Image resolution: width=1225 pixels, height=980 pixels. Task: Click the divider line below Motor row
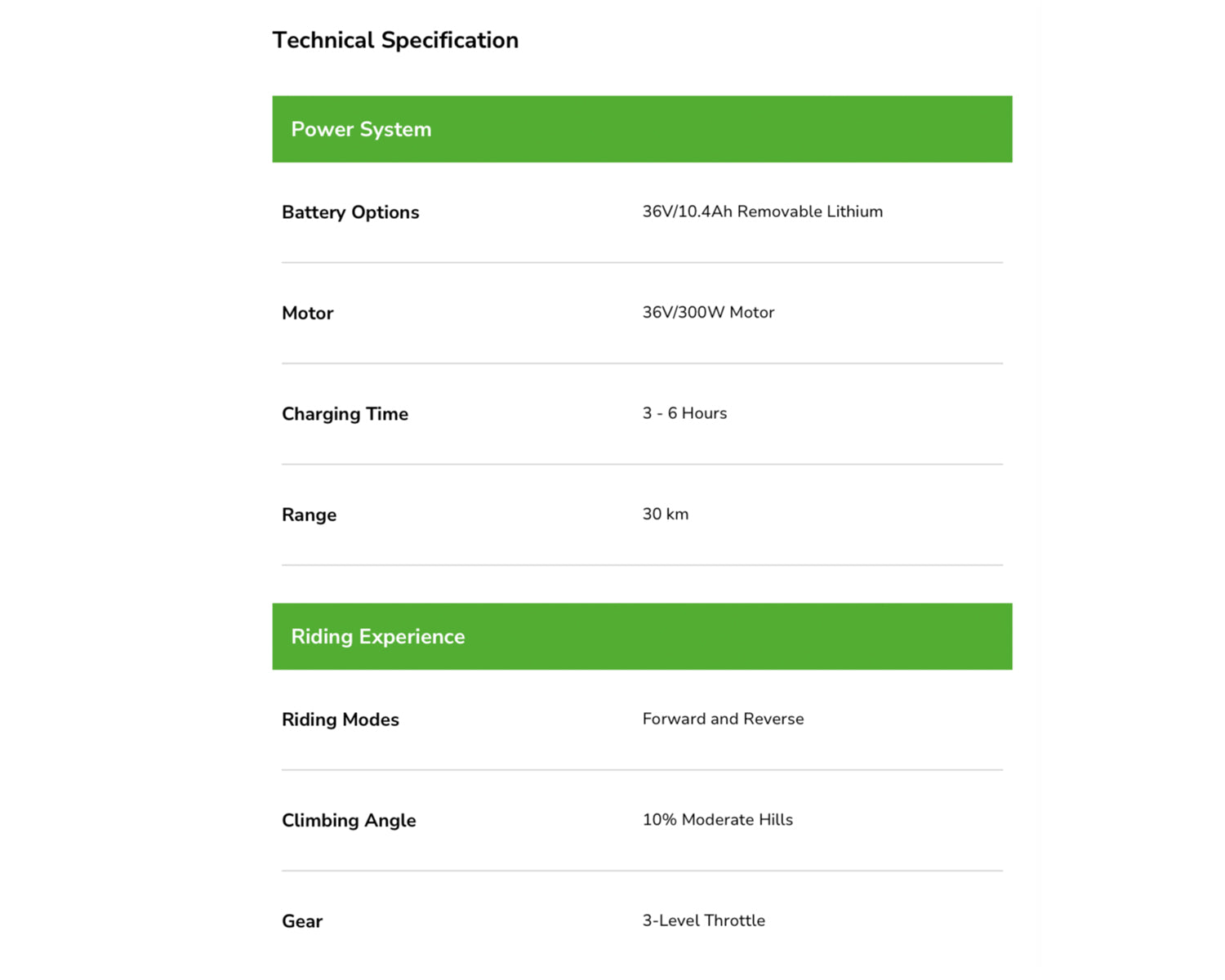pos(642,363)
